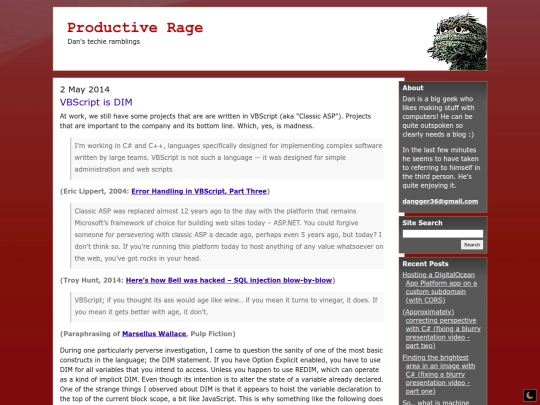540x405 pixels.
Task: Focus the Site Search text field
Action: coord(443,234)
